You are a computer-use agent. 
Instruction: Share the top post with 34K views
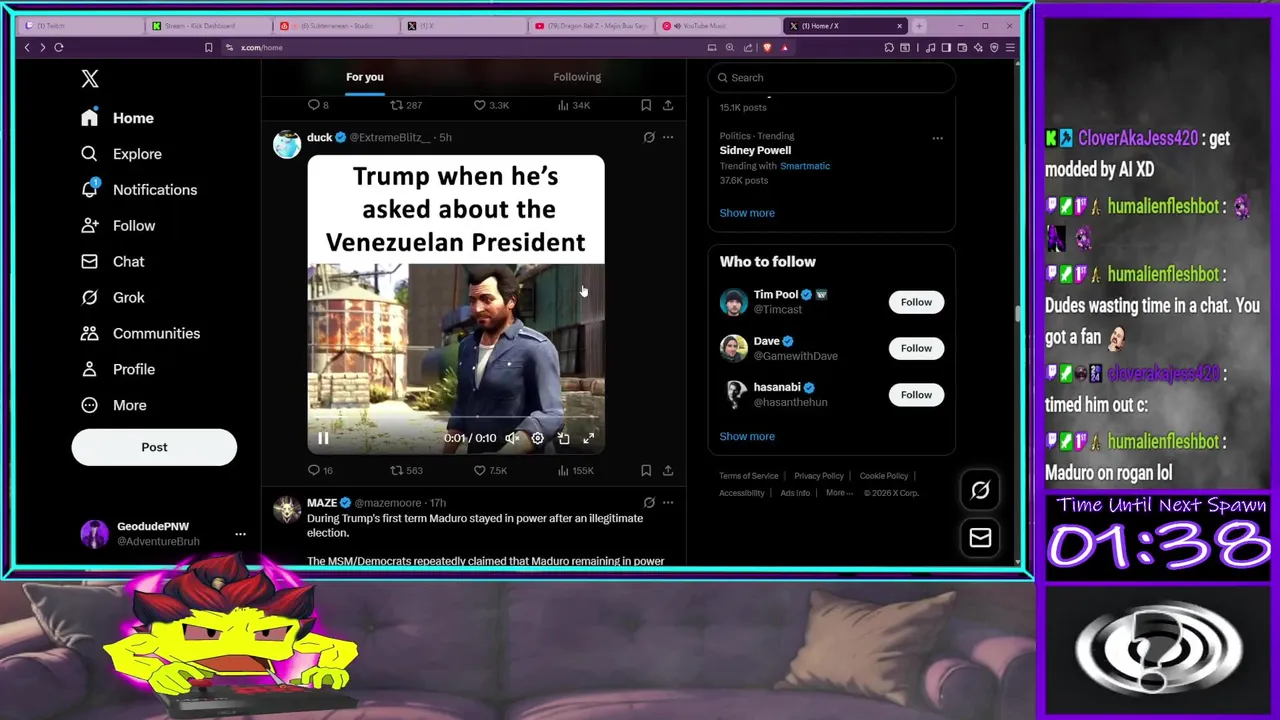click(x=668, y=105)
